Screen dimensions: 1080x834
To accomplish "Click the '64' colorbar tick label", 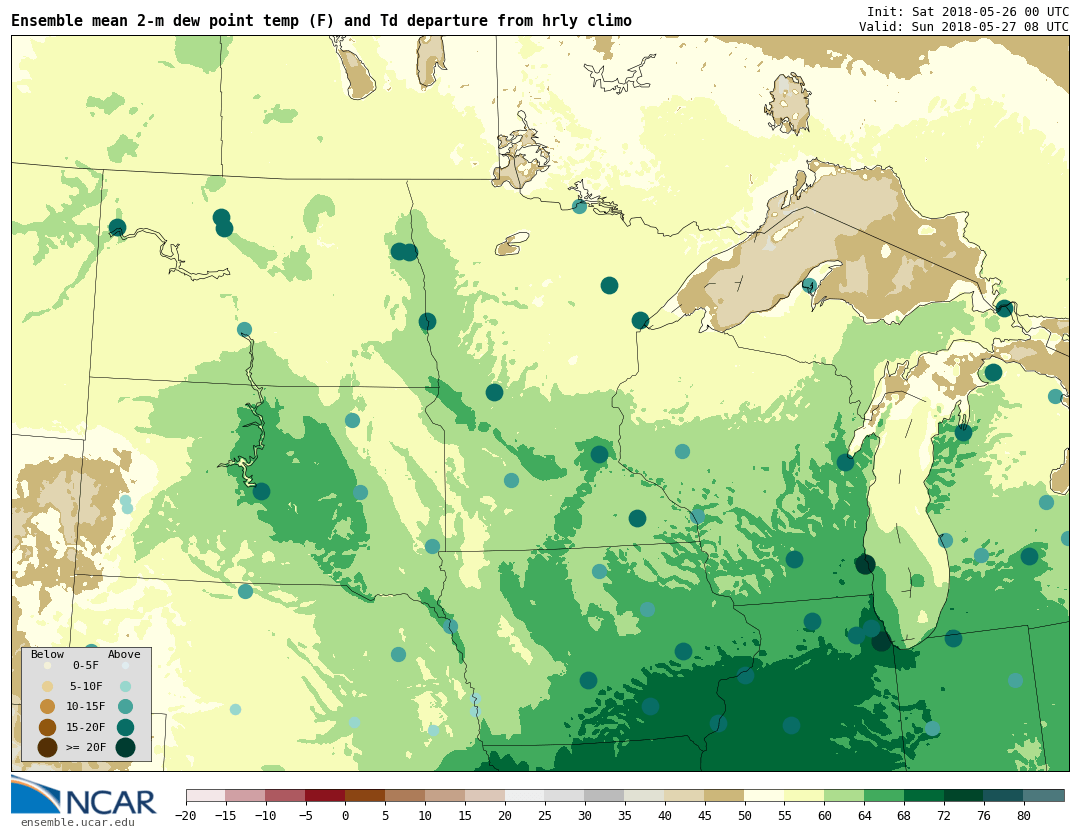I will pyautogui.click(x=864, y=815).
